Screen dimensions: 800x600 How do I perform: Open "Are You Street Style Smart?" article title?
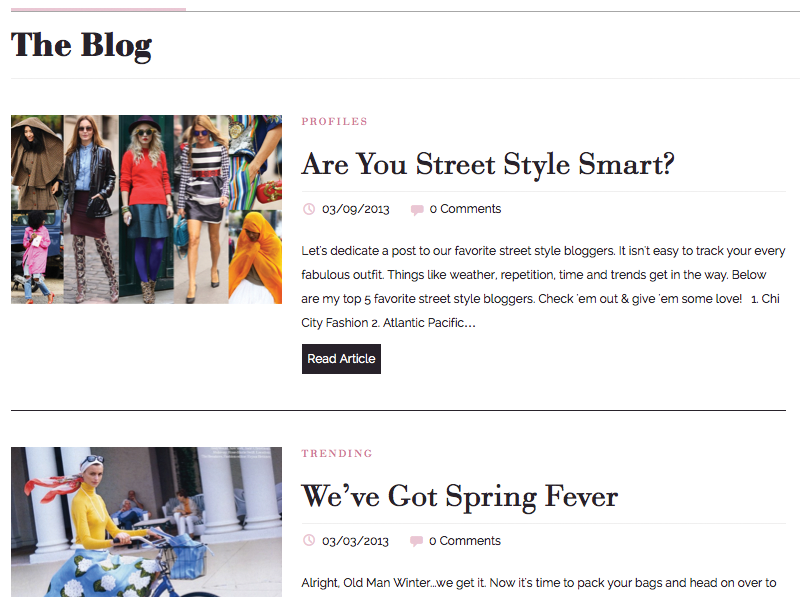click(487, 164)
